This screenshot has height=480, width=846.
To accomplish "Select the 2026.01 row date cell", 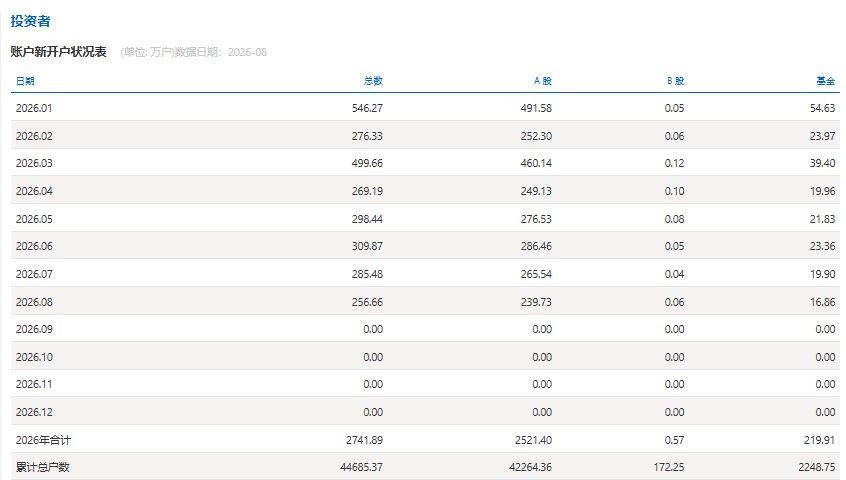I will pyautogui.click(x=34, y=108).
